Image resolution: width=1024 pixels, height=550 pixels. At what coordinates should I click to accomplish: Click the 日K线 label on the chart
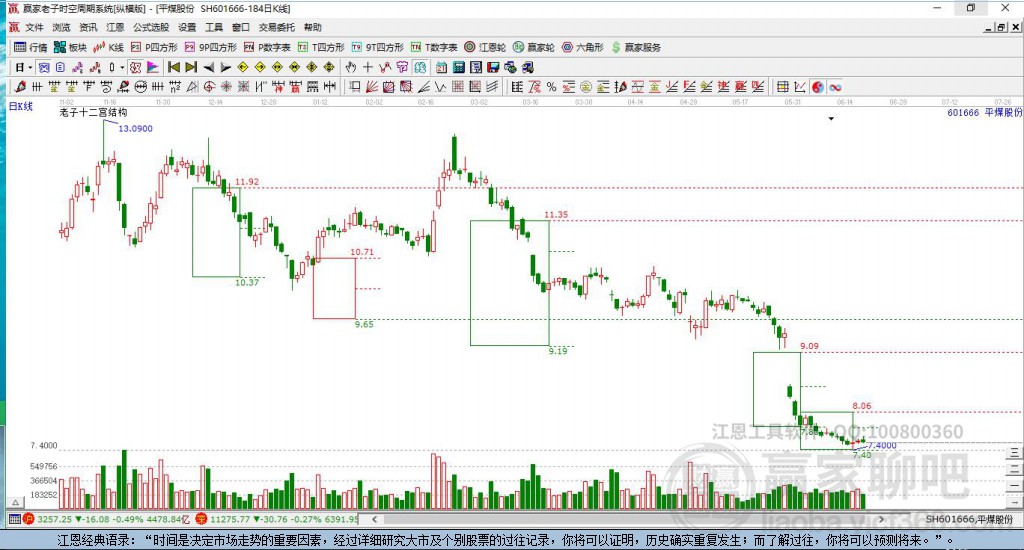pos(20,106)
